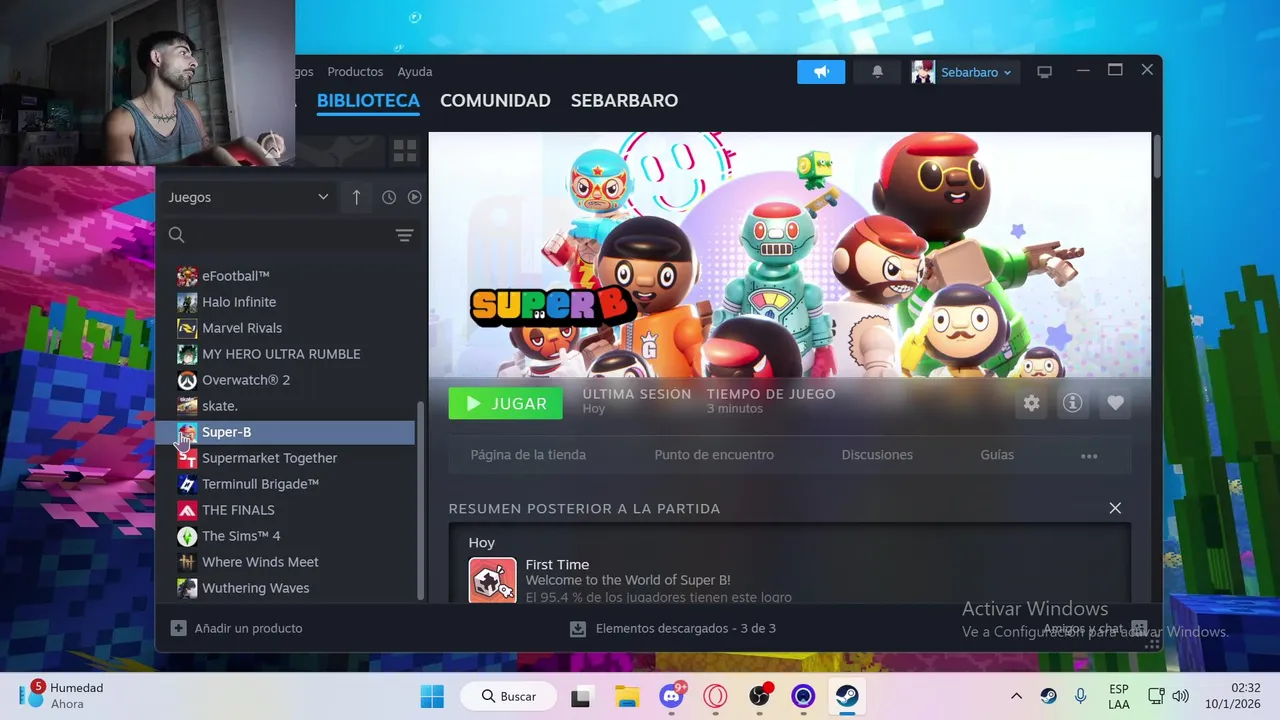Click the library search magnifier icon
1280x720 pixels.
click(x=177, y=235)
